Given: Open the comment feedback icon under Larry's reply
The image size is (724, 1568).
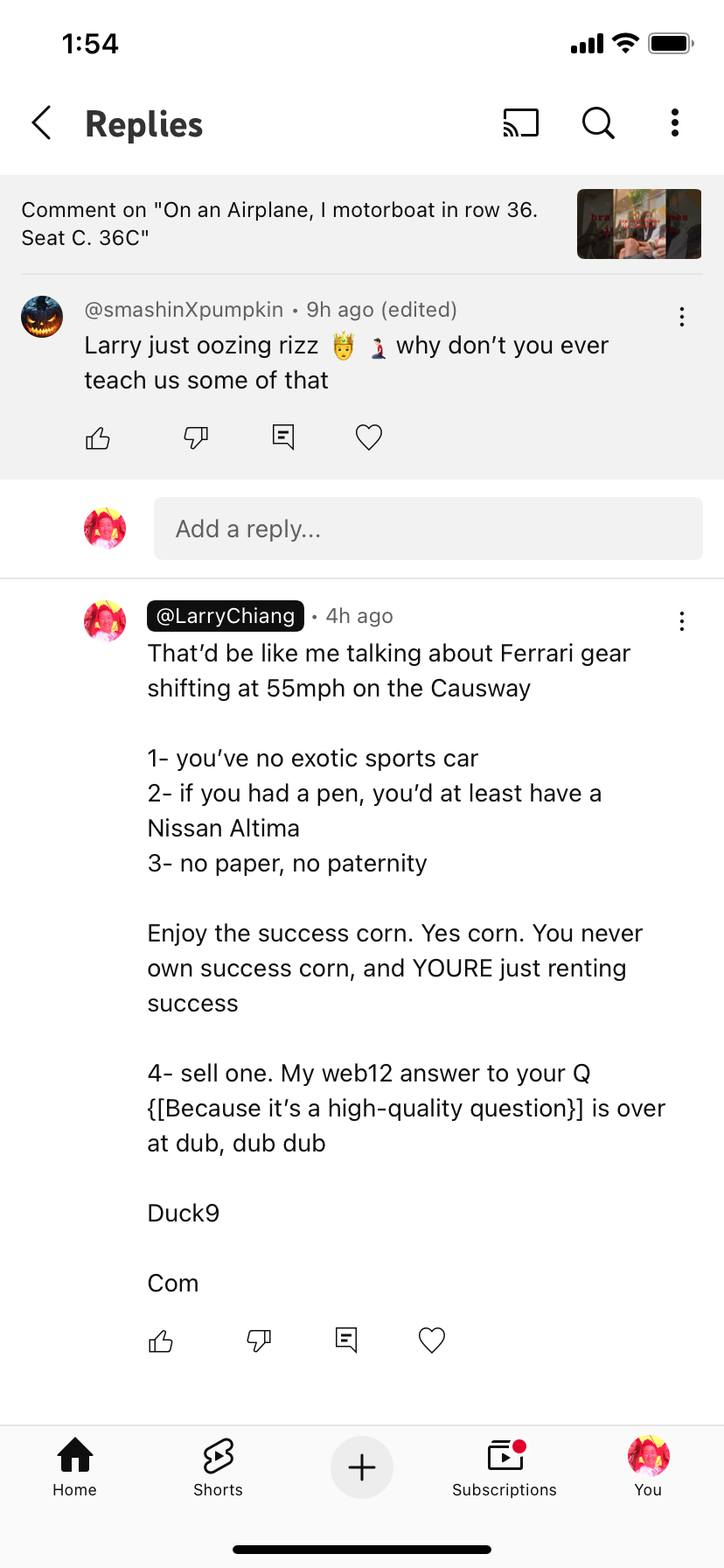Looking at the screenshot, I should click(x=345, y=1339).
